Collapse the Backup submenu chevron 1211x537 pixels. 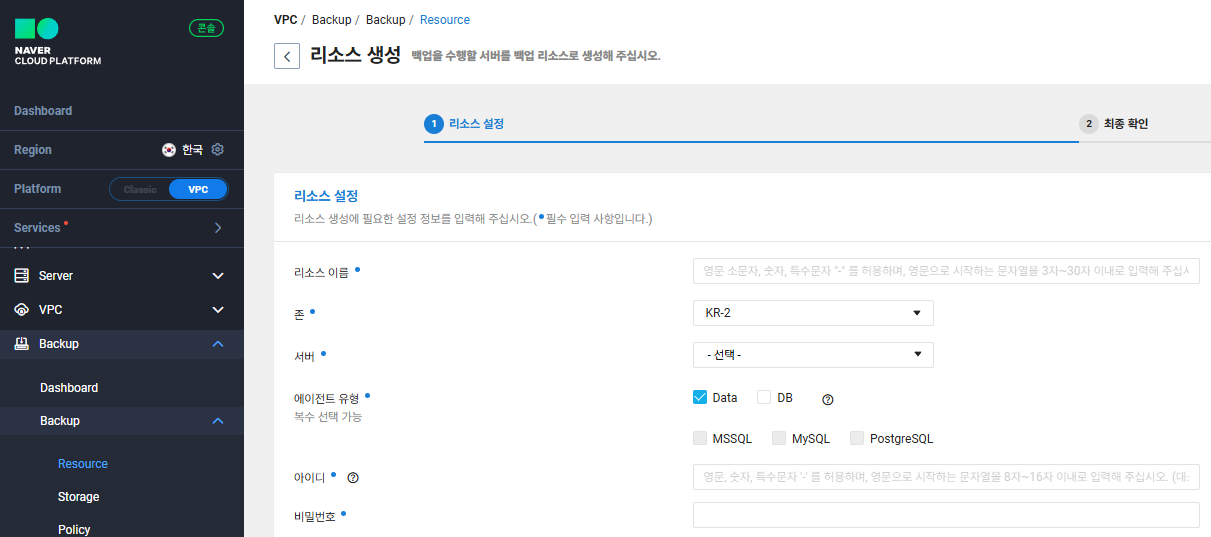[218, 421]
